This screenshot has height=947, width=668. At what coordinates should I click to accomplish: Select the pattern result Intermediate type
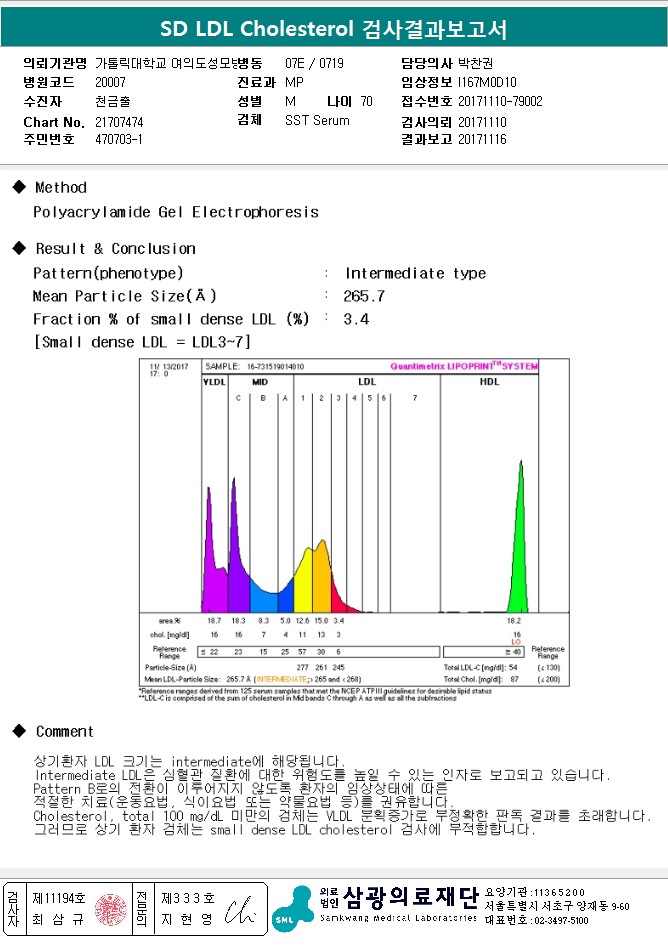416,273
